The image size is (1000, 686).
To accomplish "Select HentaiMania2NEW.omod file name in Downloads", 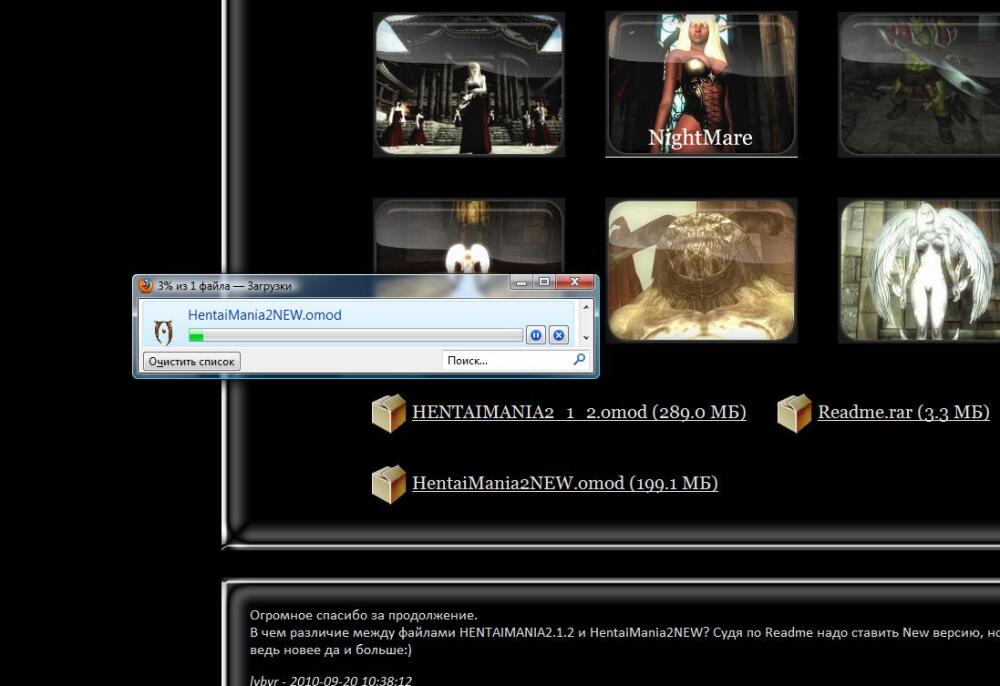I will click(265, 315).
